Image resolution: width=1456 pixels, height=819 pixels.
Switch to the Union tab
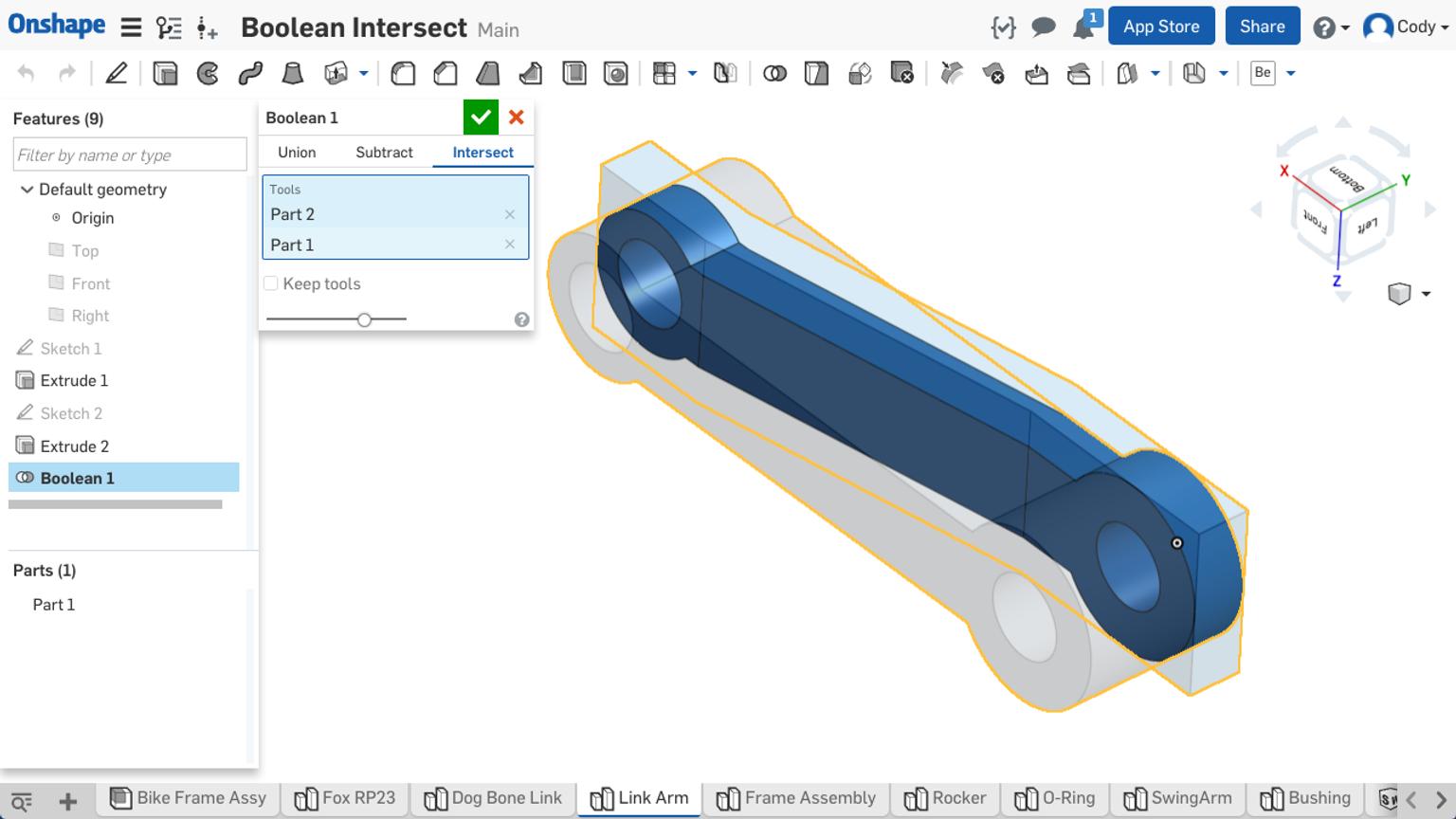(x=296, y=152)
